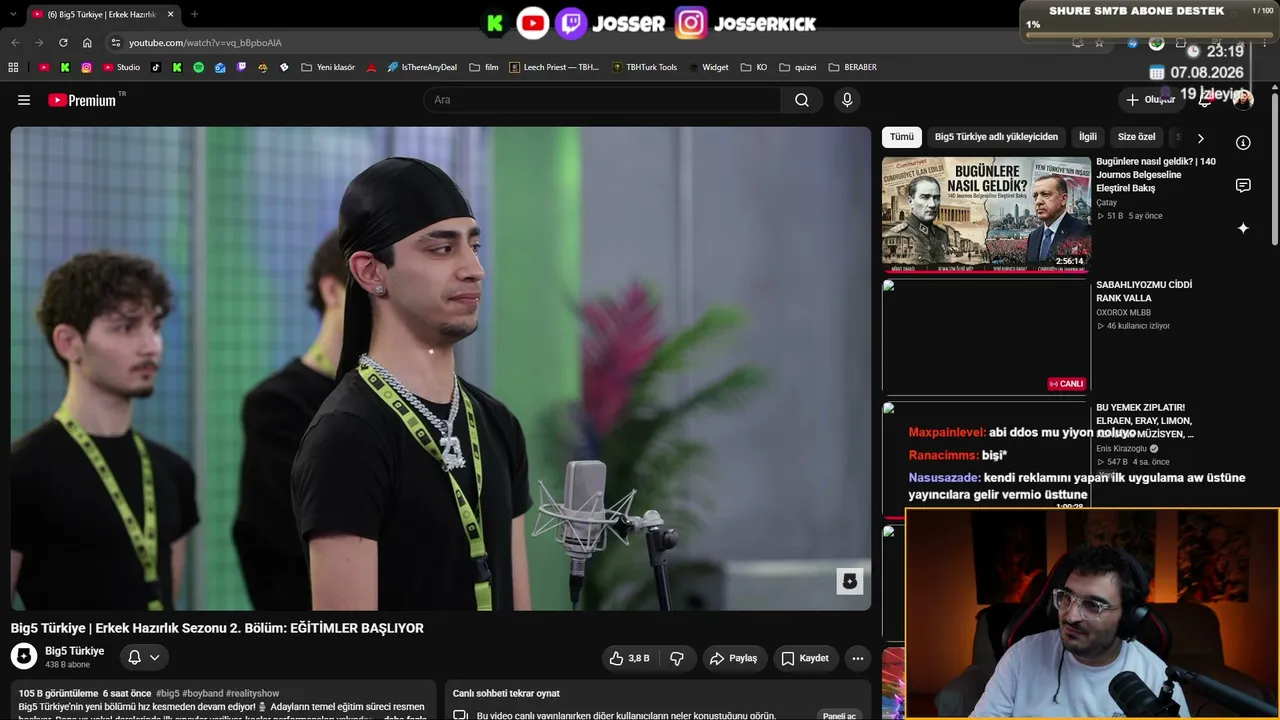Switch to the Big5 Türkiye browser tab
1280x720 pixels.
(103, 15)
